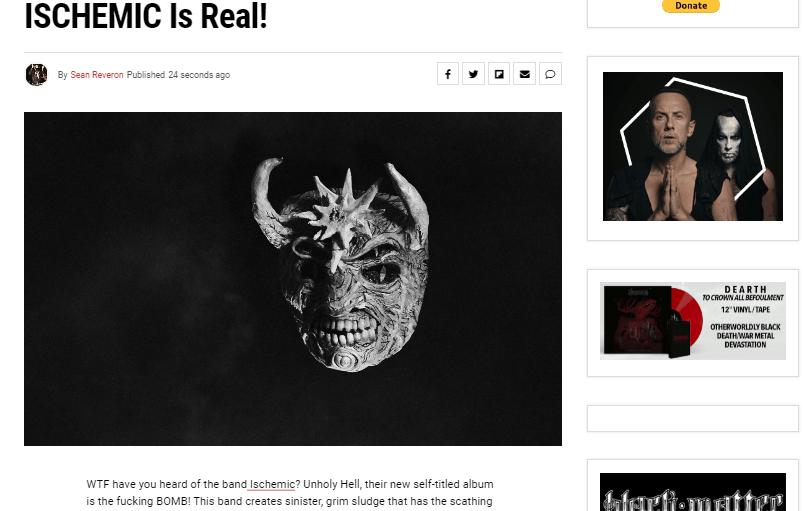Open the Dearth vinyl/tape banner ad
Image resolution: width=805 pixels, height=511 pixels.
[x=693, y=321]
